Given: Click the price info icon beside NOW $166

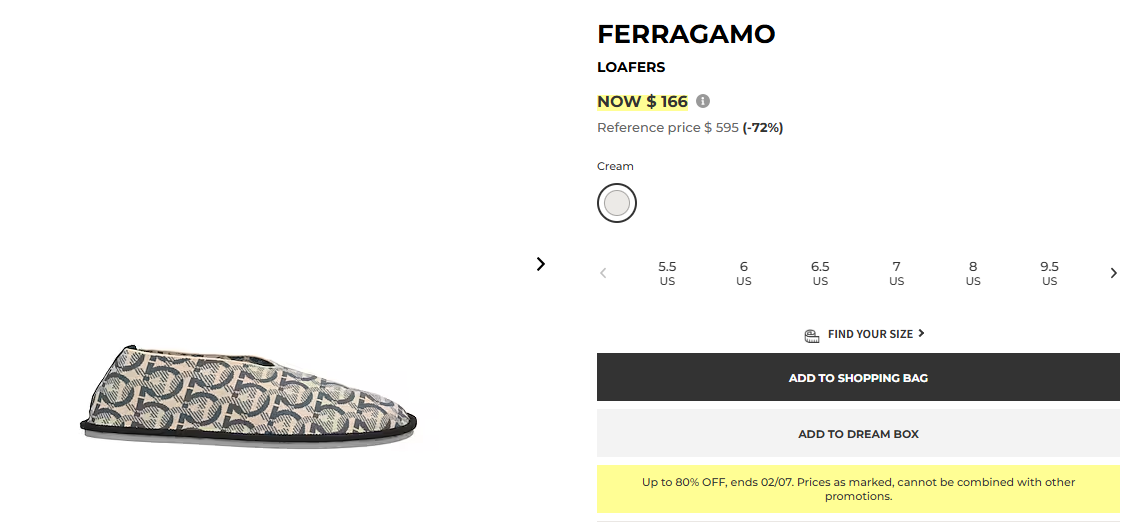Looking at the screenshot, I should [x=703, y=101].
